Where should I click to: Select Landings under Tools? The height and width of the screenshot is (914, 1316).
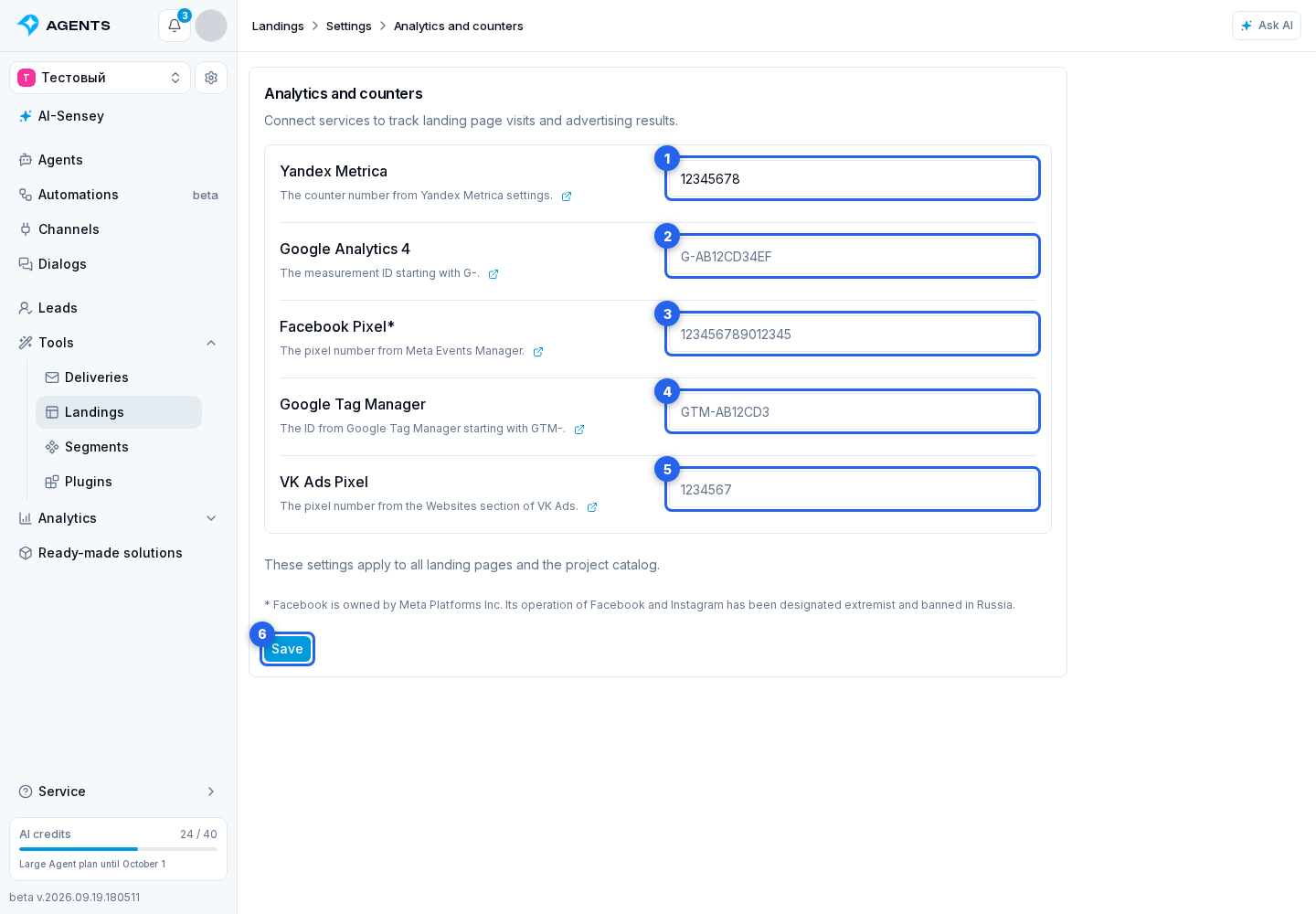click(x=119, y=412)
